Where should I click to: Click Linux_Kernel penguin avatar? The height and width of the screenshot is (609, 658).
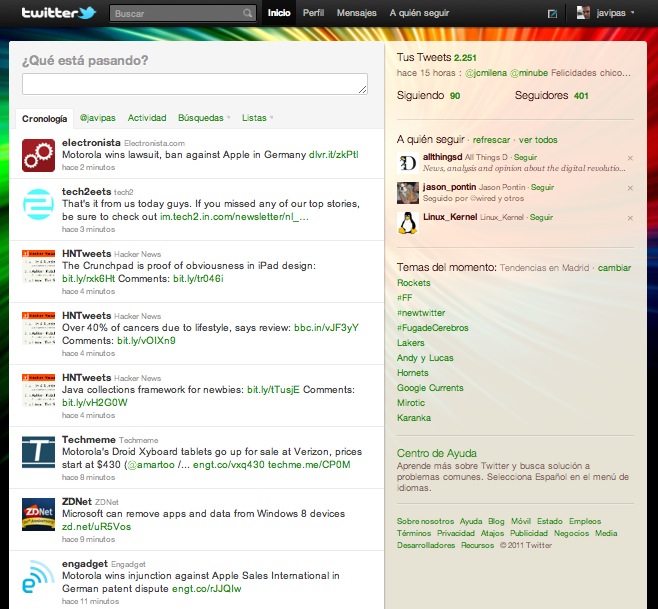pos(407,222)
